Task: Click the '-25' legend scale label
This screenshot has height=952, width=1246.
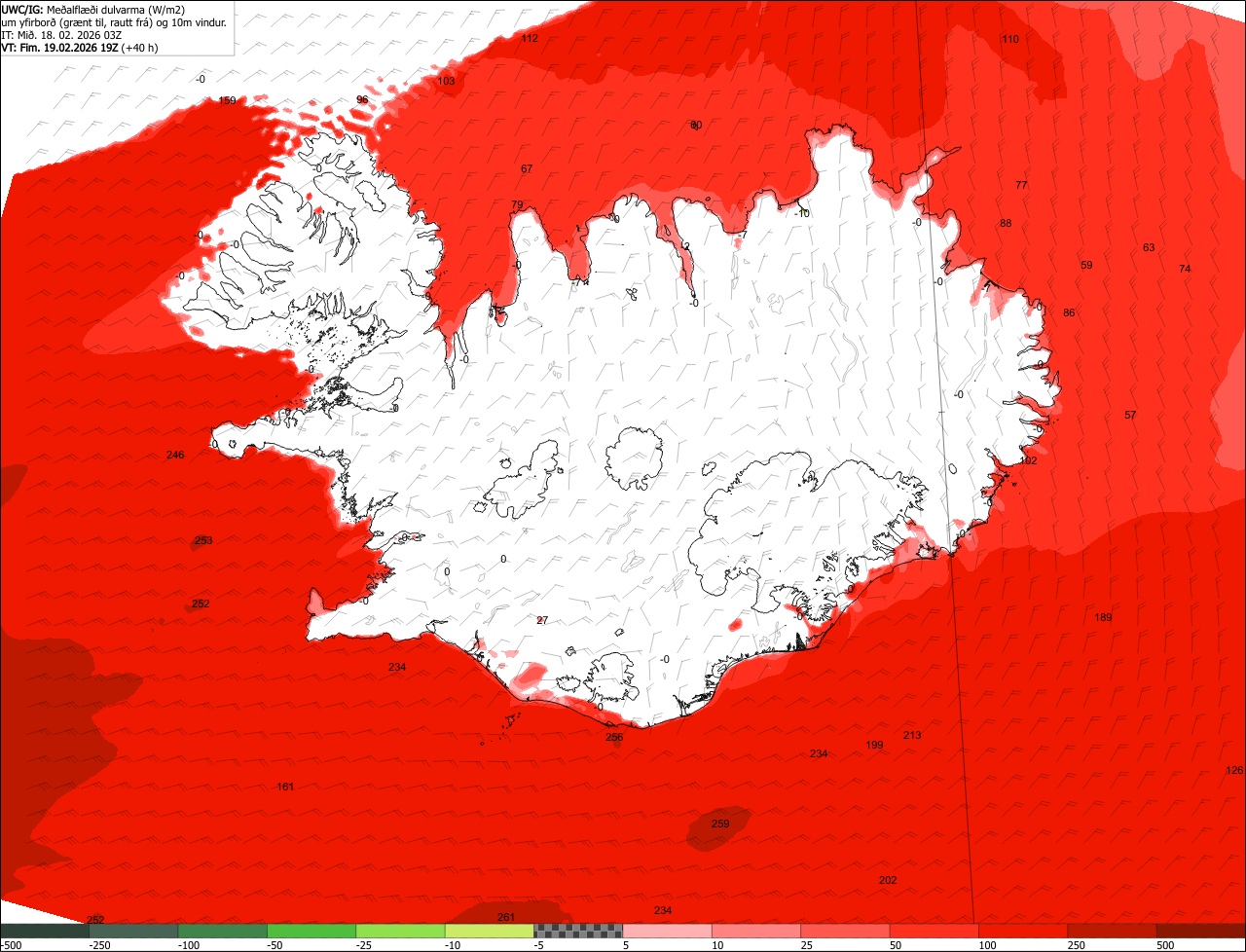Action: 366,945
